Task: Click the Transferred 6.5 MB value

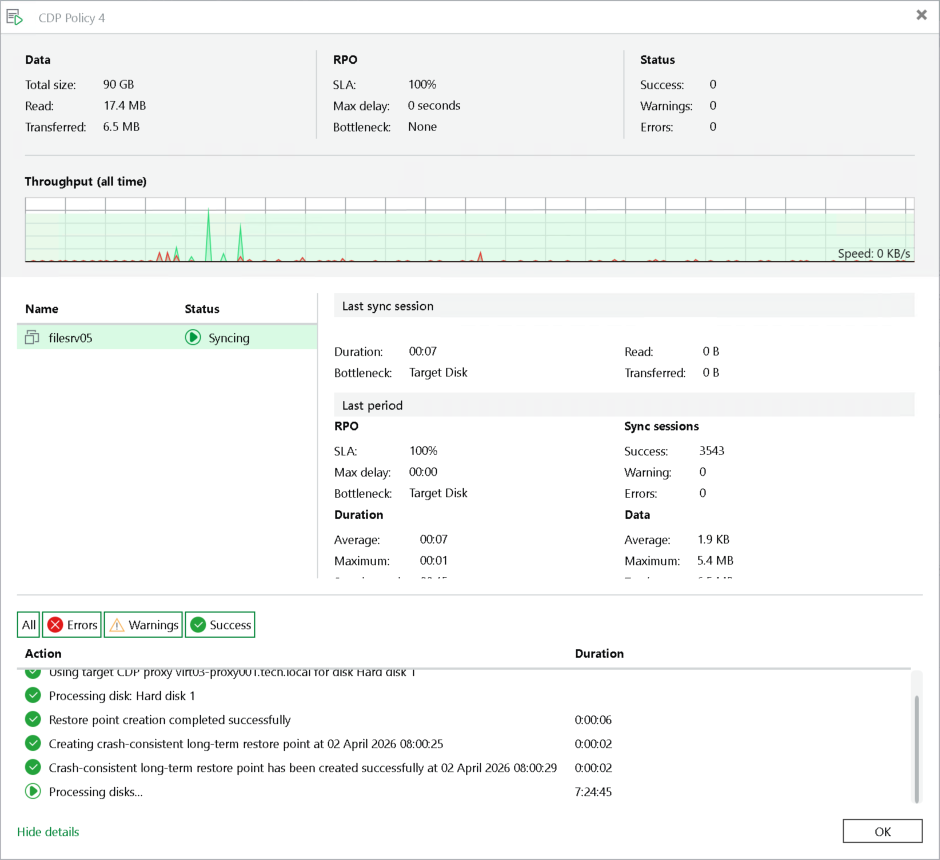Action: pyautogui.click(x=121, y=127)
